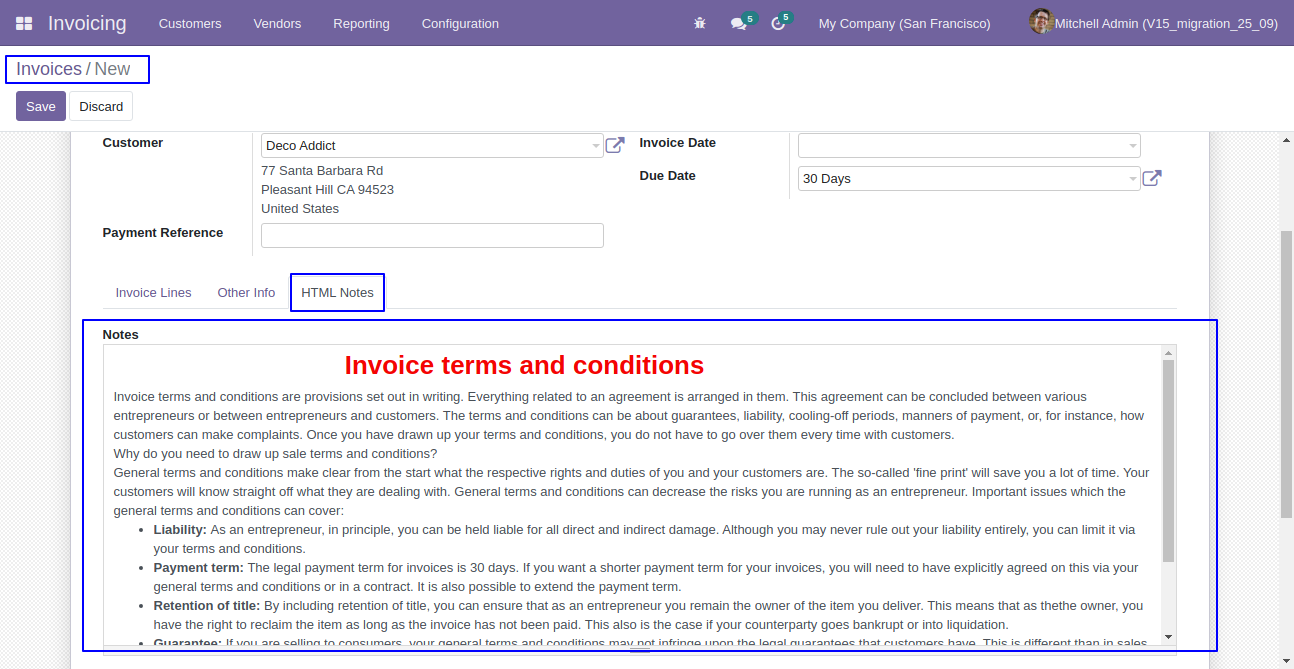Open the Configuration menu

coord(460,23)
